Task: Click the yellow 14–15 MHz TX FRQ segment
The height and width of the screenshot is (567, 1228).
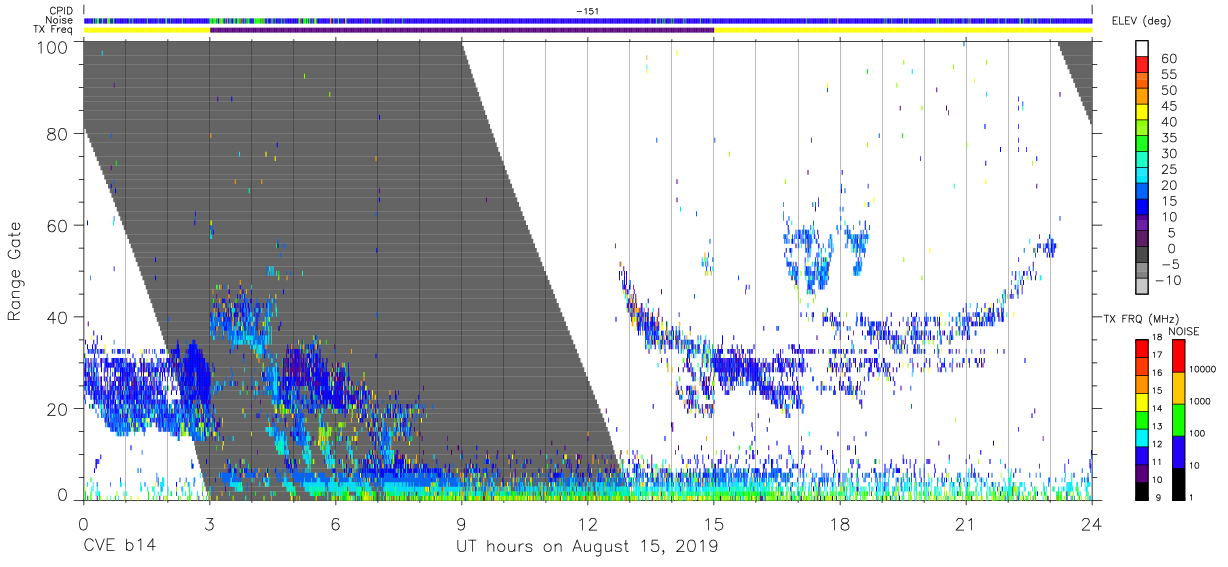Action: 1141,400
